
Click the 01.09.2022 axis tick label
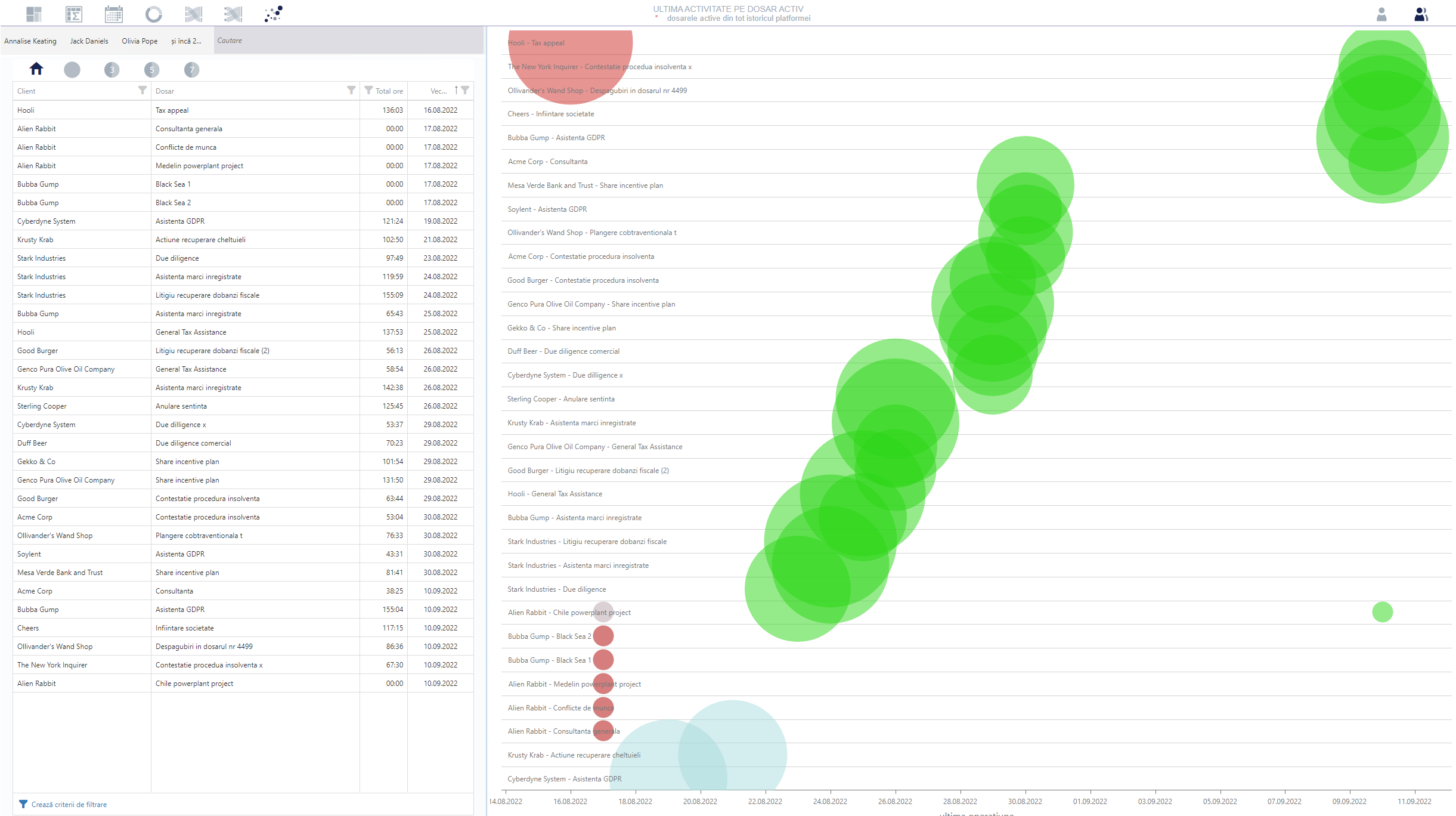click(1090, 802)
